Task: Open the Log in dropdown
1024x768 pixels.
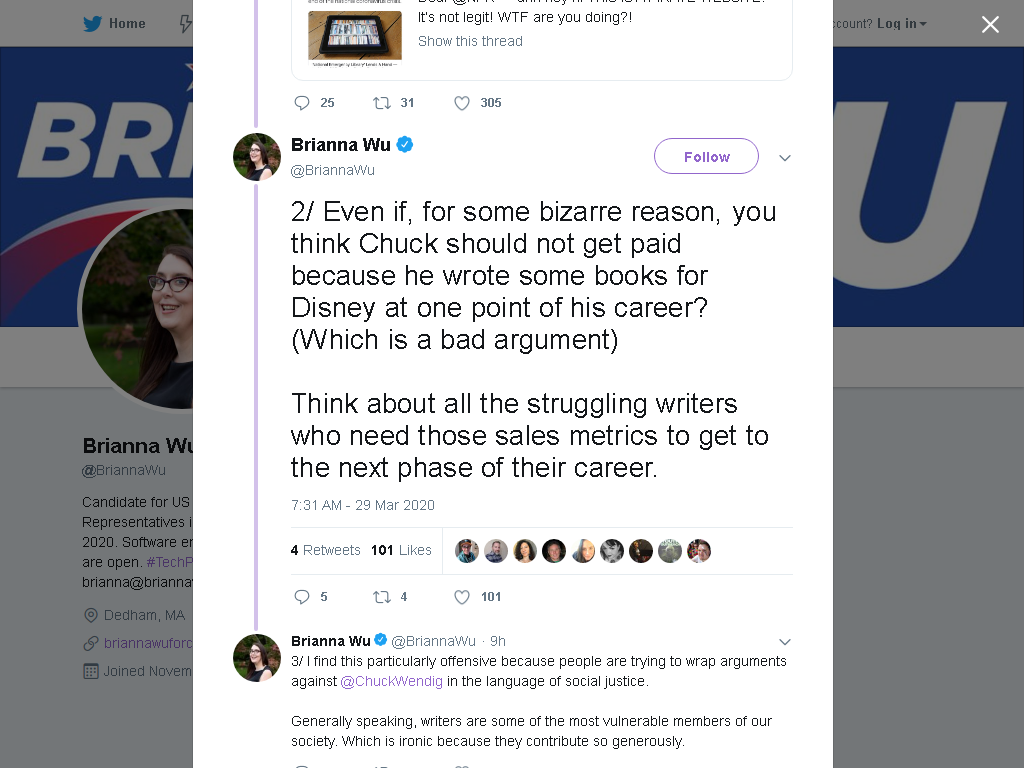Action: tap(901, 24)
